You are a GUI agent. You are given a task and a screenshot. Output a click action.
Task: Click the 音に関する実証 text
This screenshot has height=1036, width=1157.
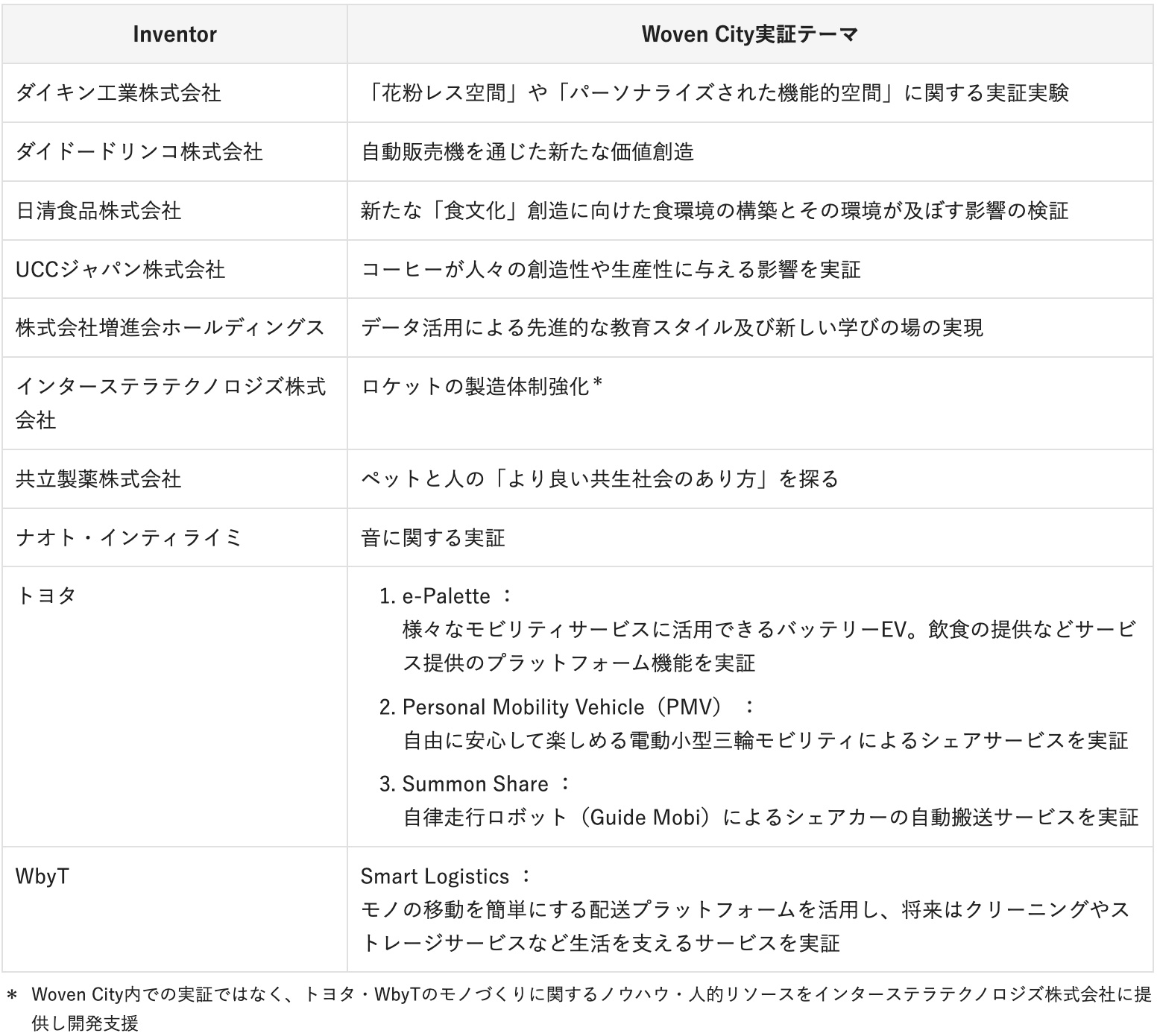[433, 537]
